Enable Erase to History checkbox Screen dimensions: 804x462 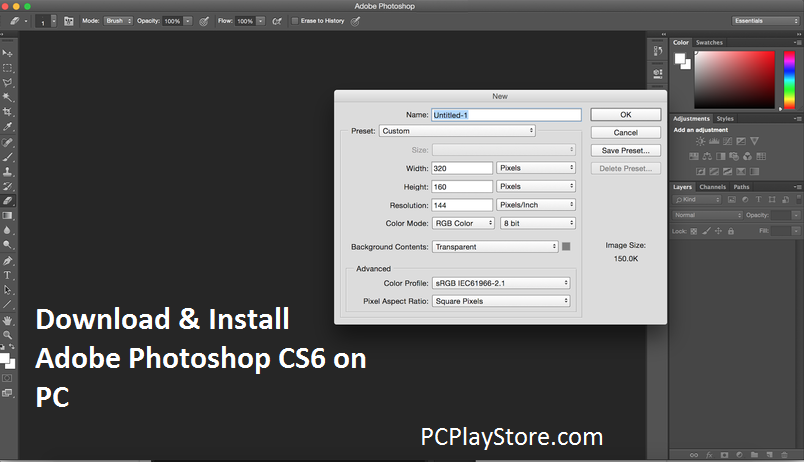click(295, 21)
